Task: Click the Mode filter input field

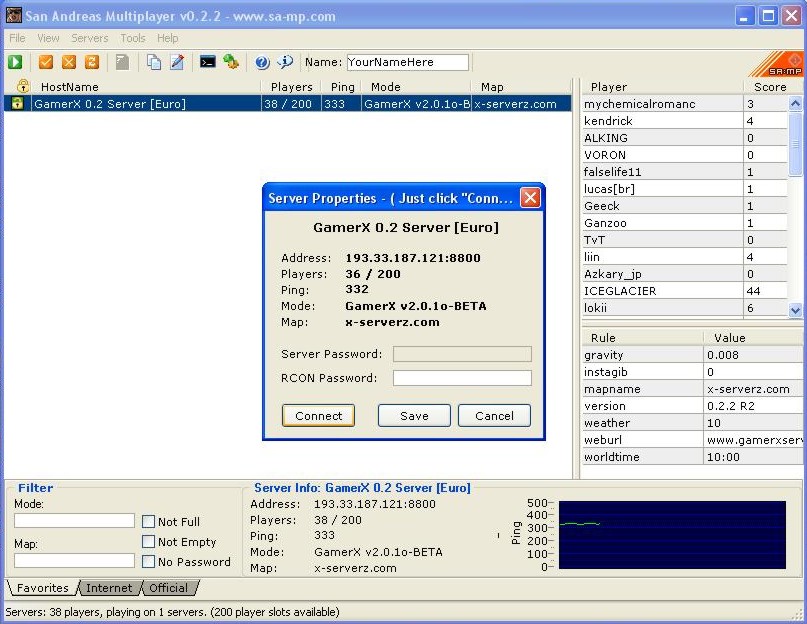Action: click(75, 521)
